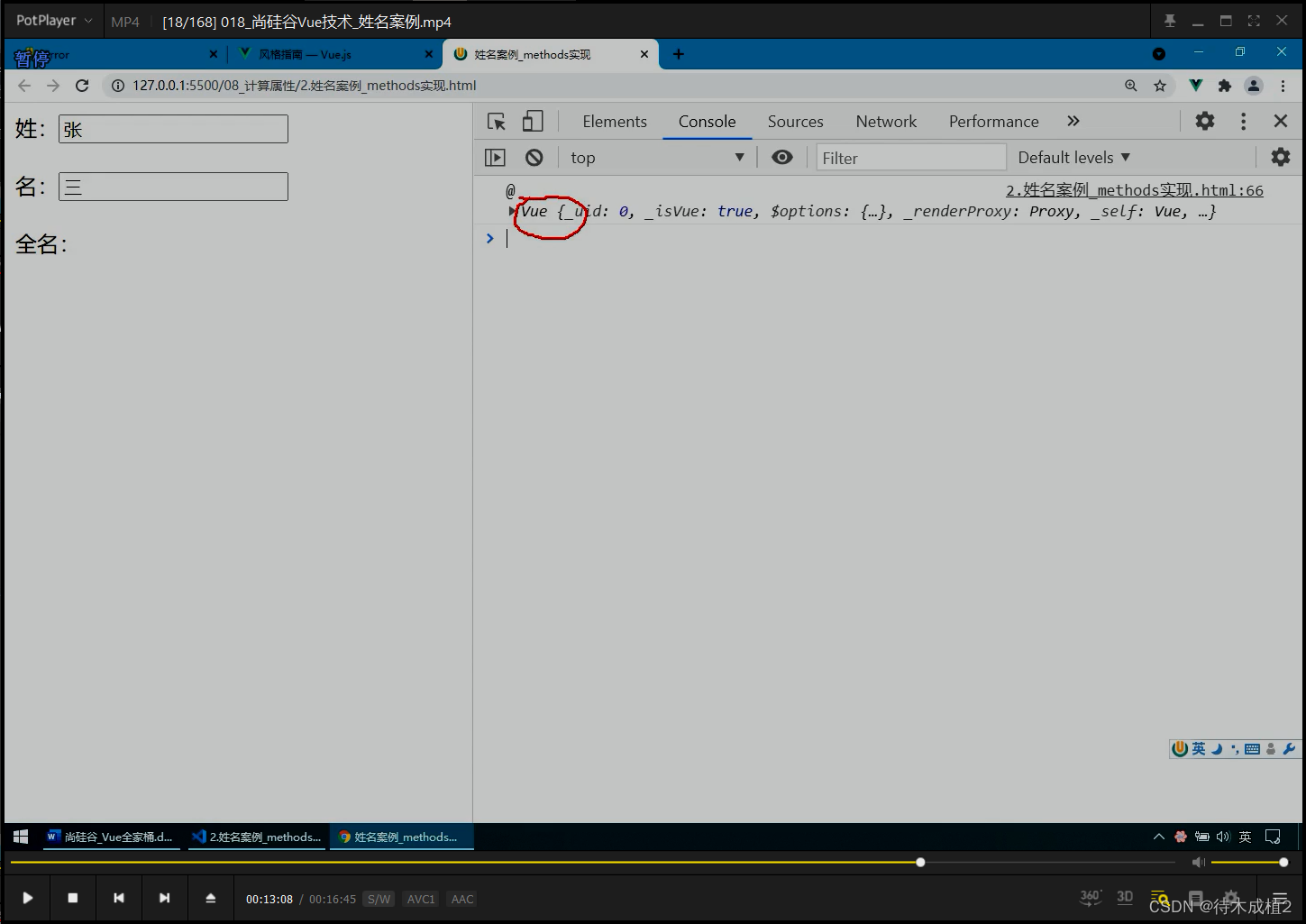Open the Extensions puzzle icon
This screenshot has height=924, width=1306.
pos(1224,86)
